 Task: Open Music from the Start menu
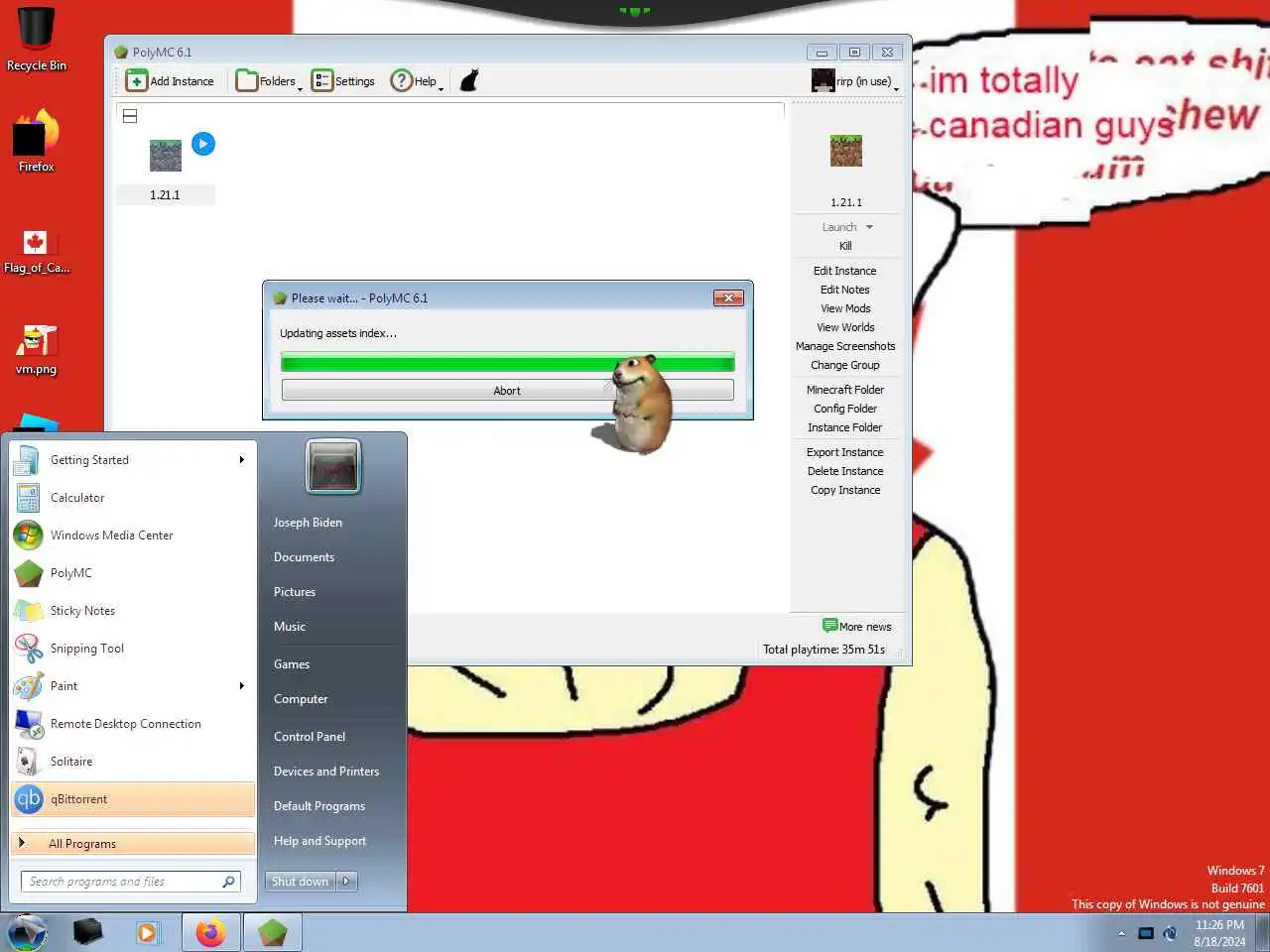point(290,627)
